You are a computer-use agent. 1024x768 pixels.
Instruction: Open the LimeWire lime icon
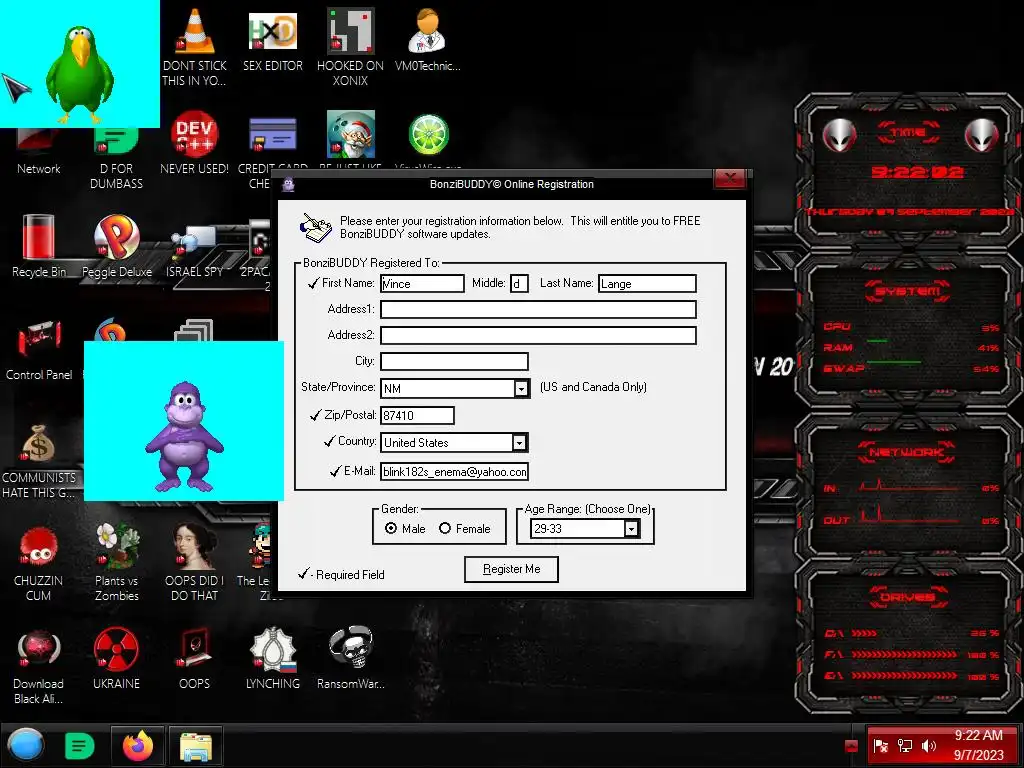(x=428, y=135)
